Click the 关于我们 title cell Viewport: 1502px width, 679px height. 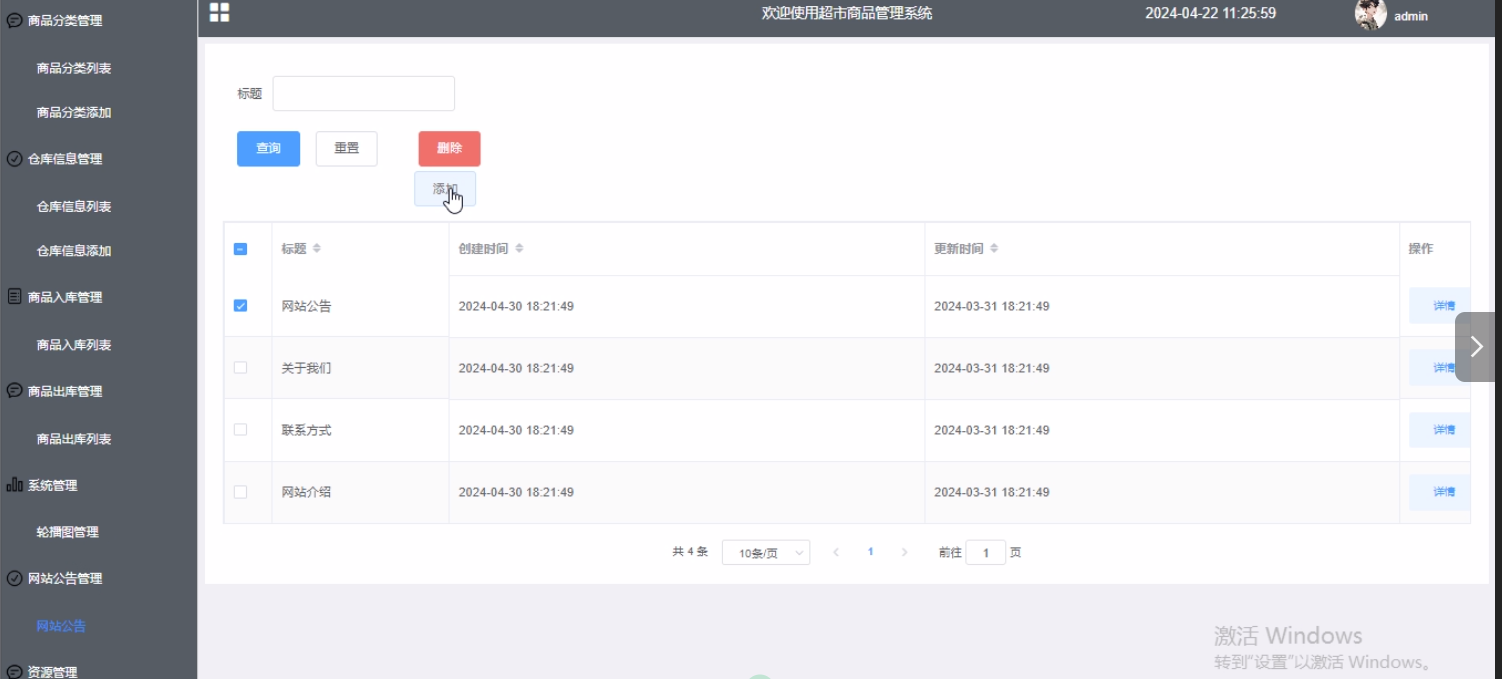pos(306,368)
